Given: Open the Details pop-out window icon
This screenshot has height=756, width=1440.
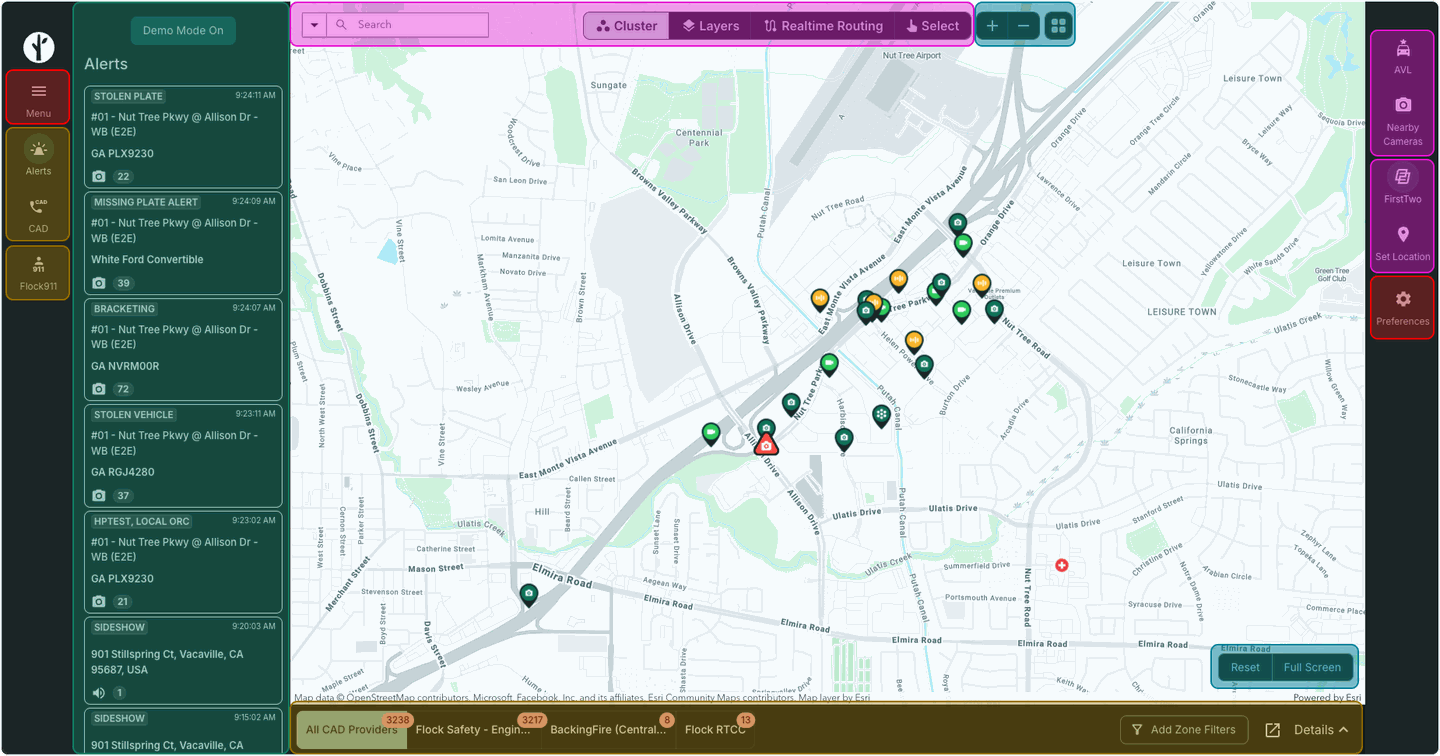Looking at the screenshot, I should pos(1272,730).
